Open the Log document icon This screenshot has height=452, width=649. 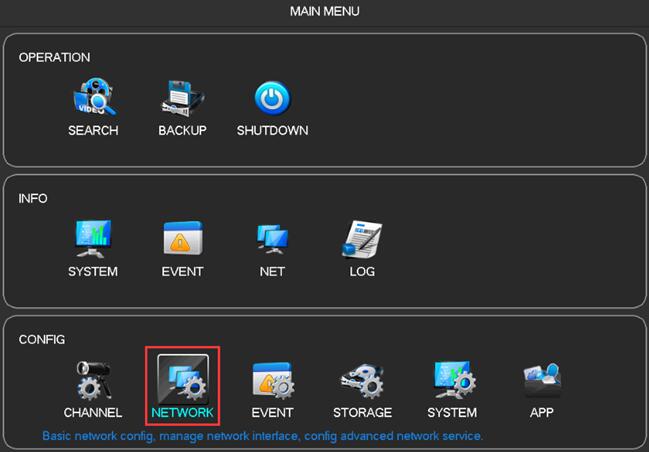(x=362, y=240)
